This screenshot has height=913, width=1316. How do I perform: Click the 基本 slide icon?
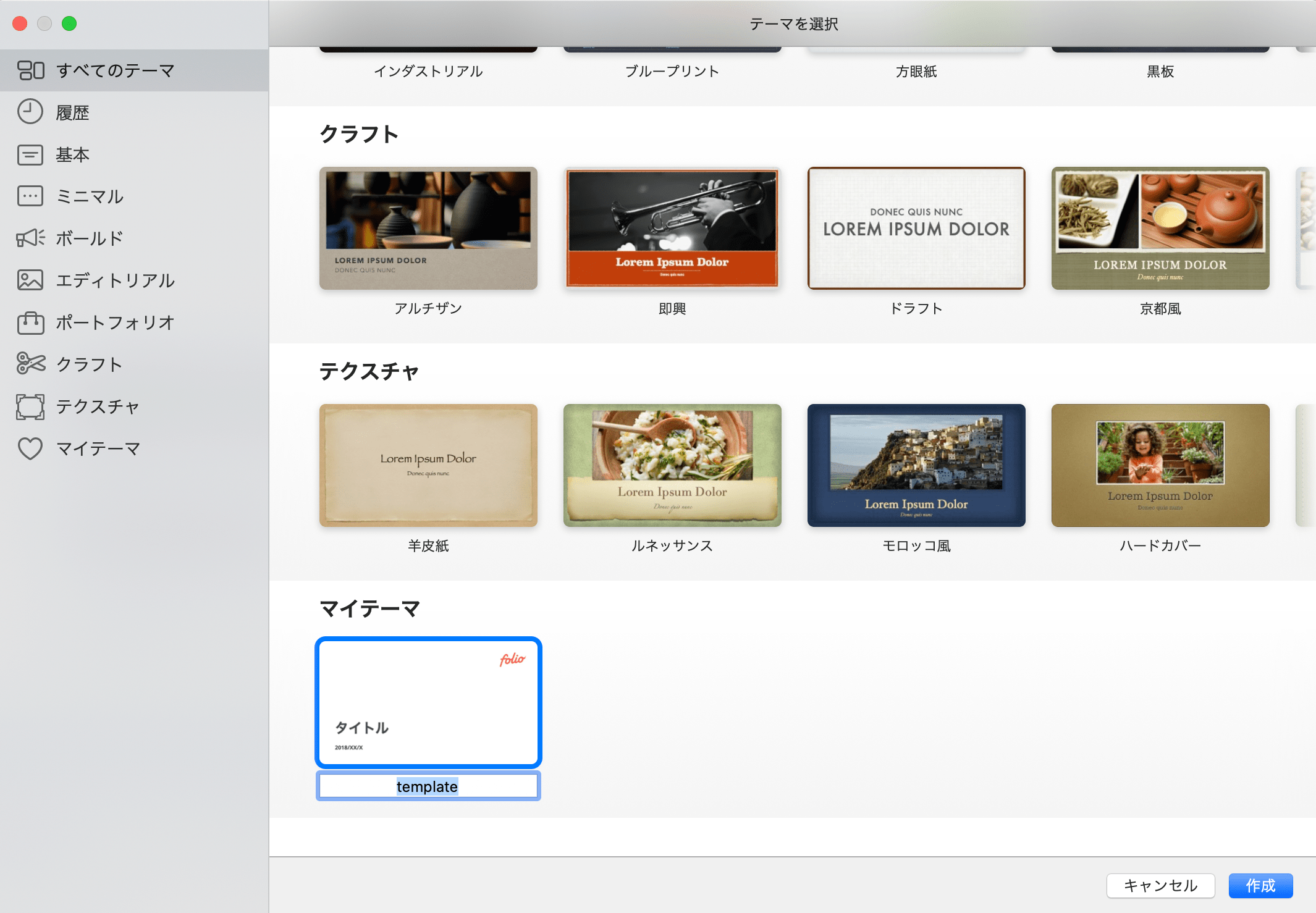click(30, 154)
